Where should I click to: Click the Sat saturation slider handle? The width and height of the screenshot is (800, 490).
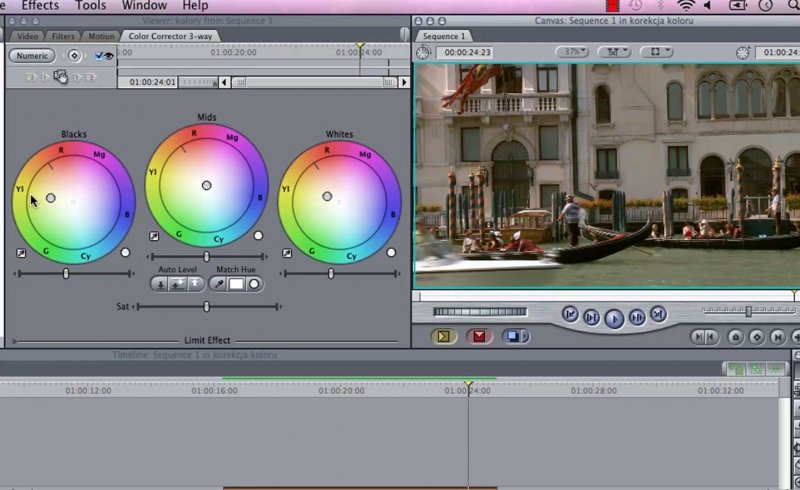(207, 307)
